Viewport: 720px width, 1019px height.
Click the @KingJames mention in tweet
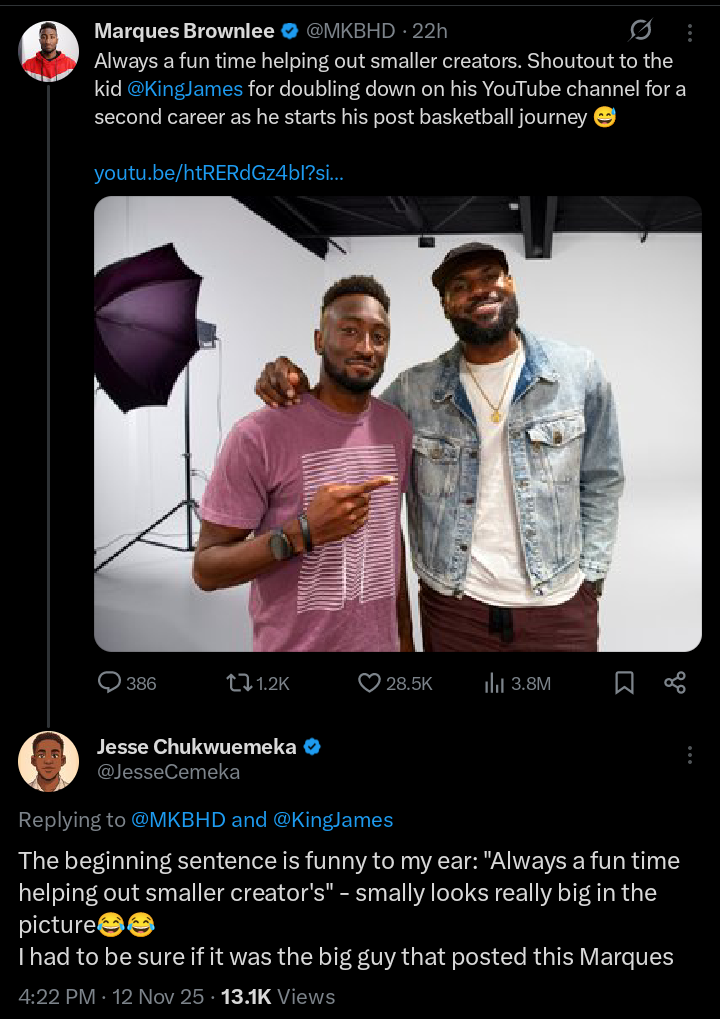point(185,89)
